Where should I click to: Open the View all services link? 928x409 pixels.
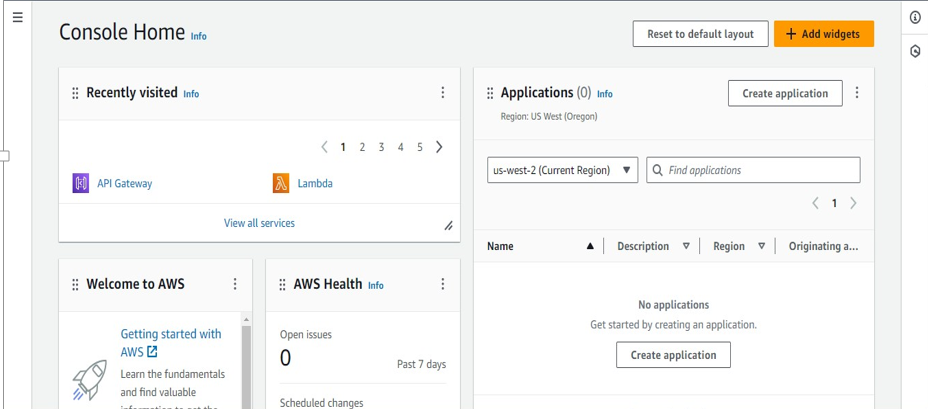click(x=259, y=223)
